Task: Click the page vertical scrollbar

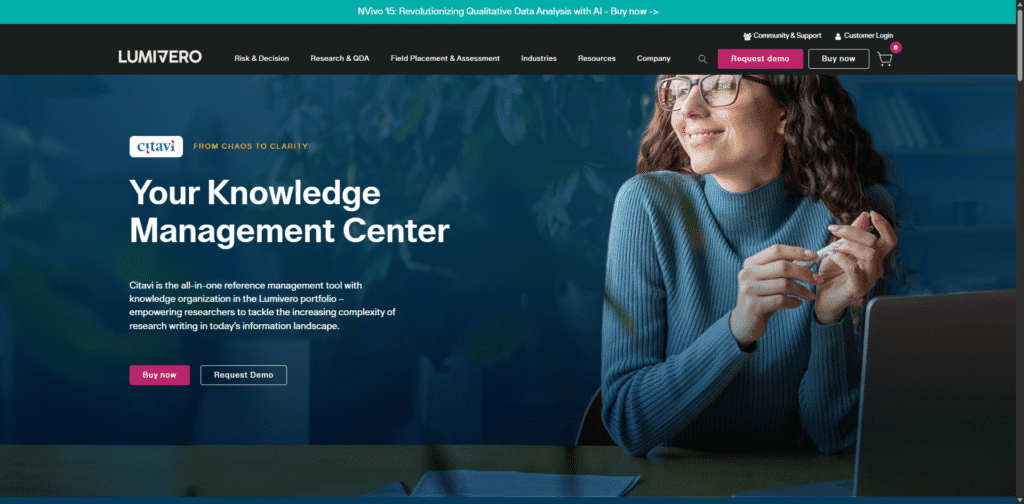Action: click(x=1019, y=252)
